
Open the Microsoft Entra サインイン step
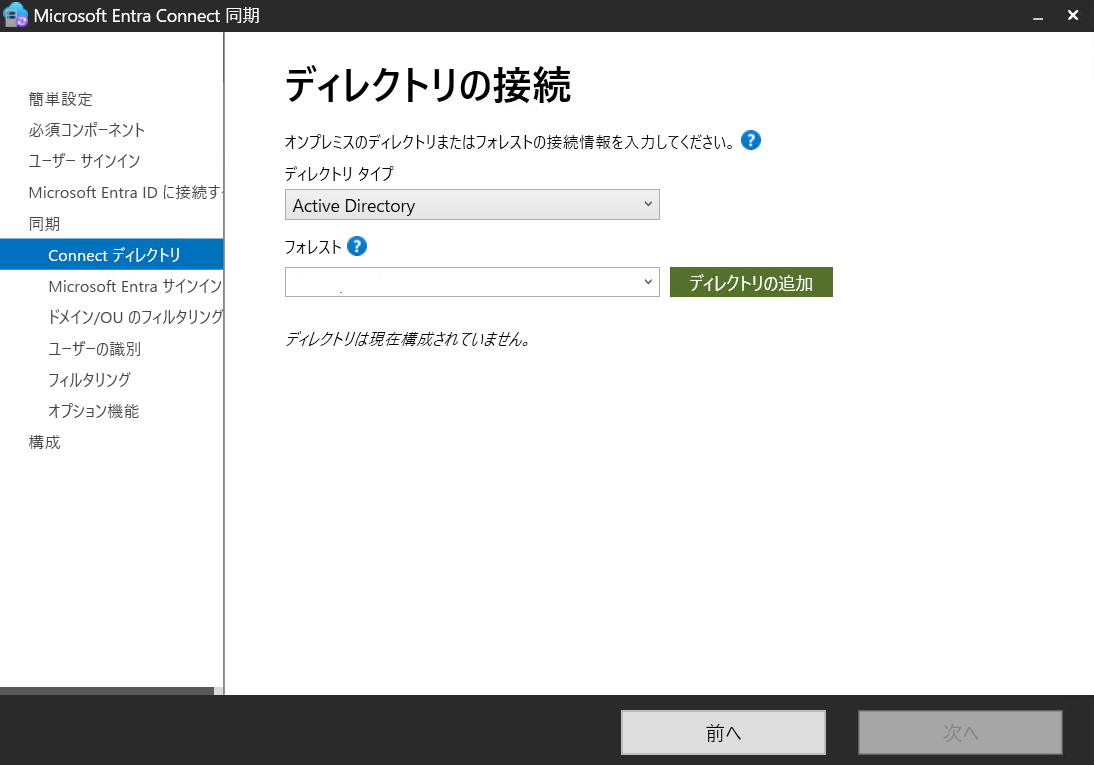point(134,286)
